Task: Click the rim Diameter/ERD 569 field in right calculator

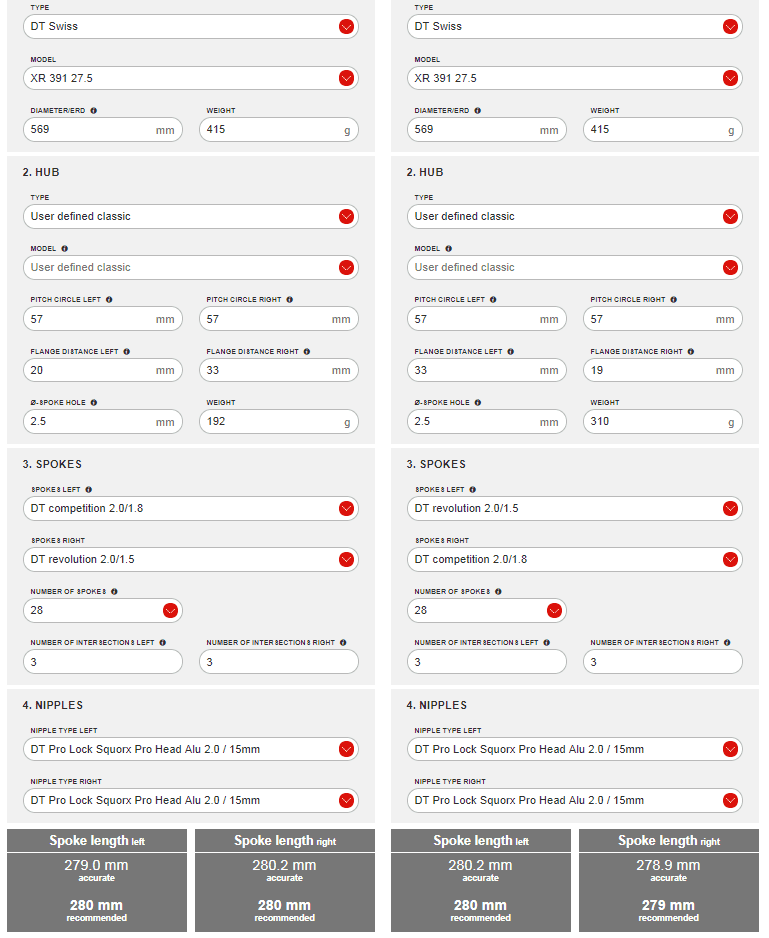Action: [x=474, y=129]
